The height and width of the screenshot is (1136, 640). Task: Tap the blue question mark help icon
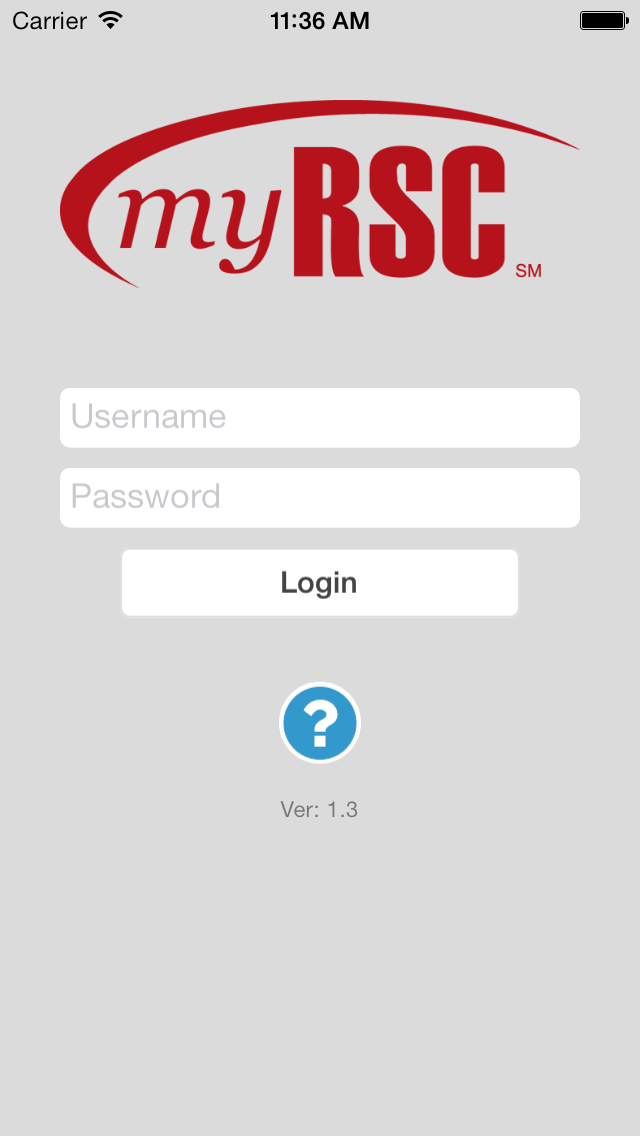pyautogui.click(x=320, y=722)
